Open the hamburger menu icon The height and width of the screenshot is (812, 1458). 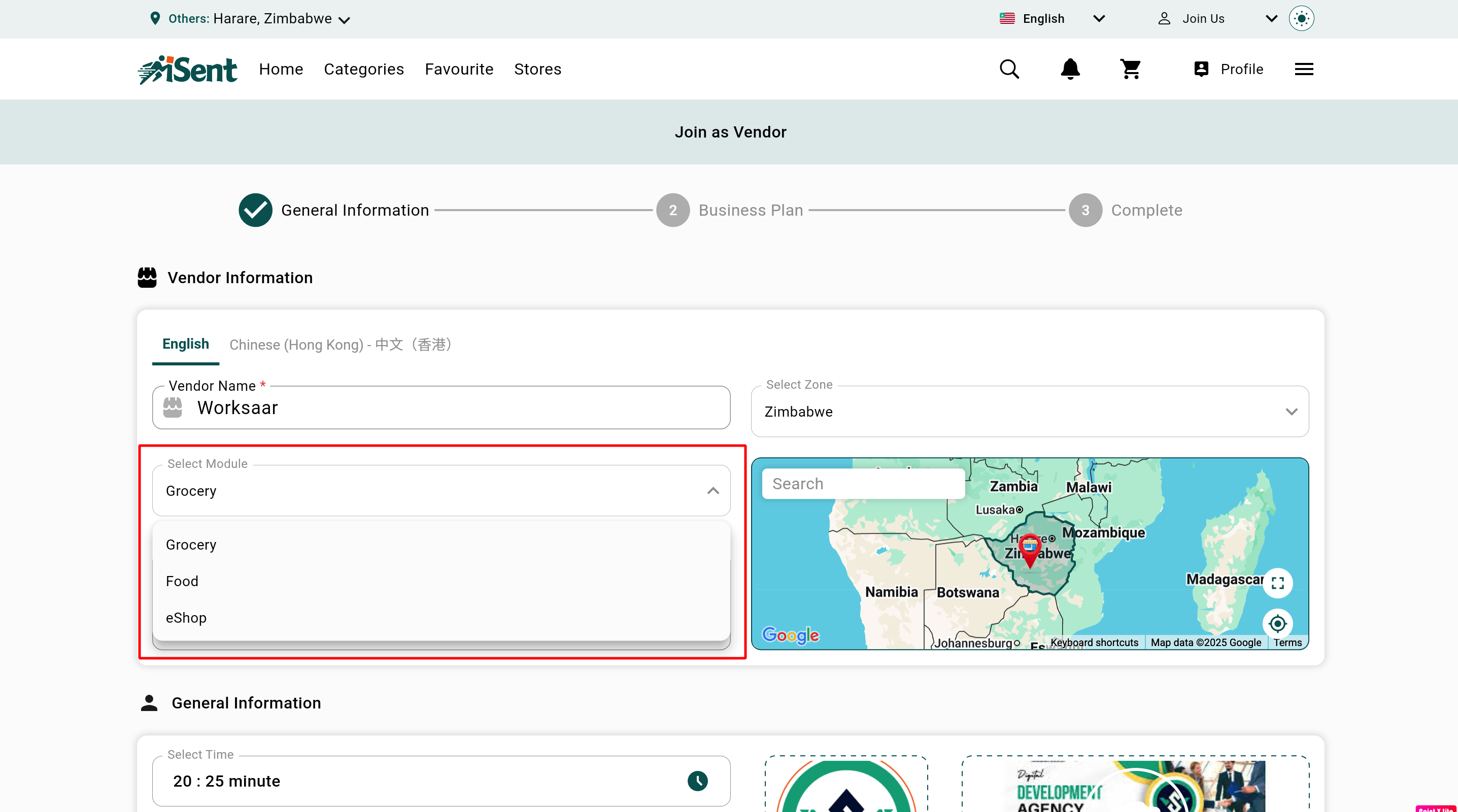click(x=1304, y=69)
